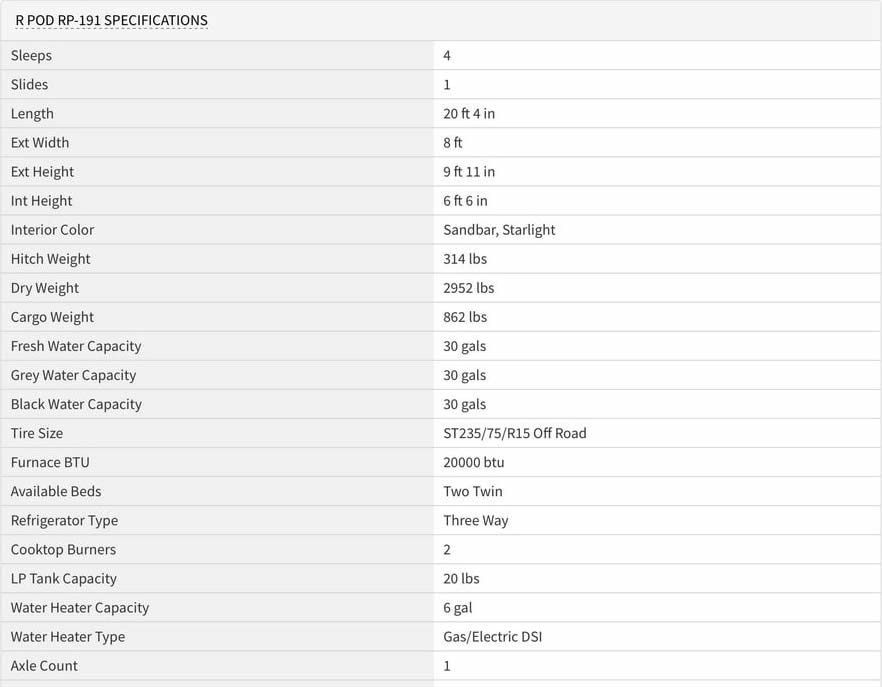This screenshot has height=687, width=882.
Task: Select the Furnace BTU value 20000 btu
Action: click(474, 463)
